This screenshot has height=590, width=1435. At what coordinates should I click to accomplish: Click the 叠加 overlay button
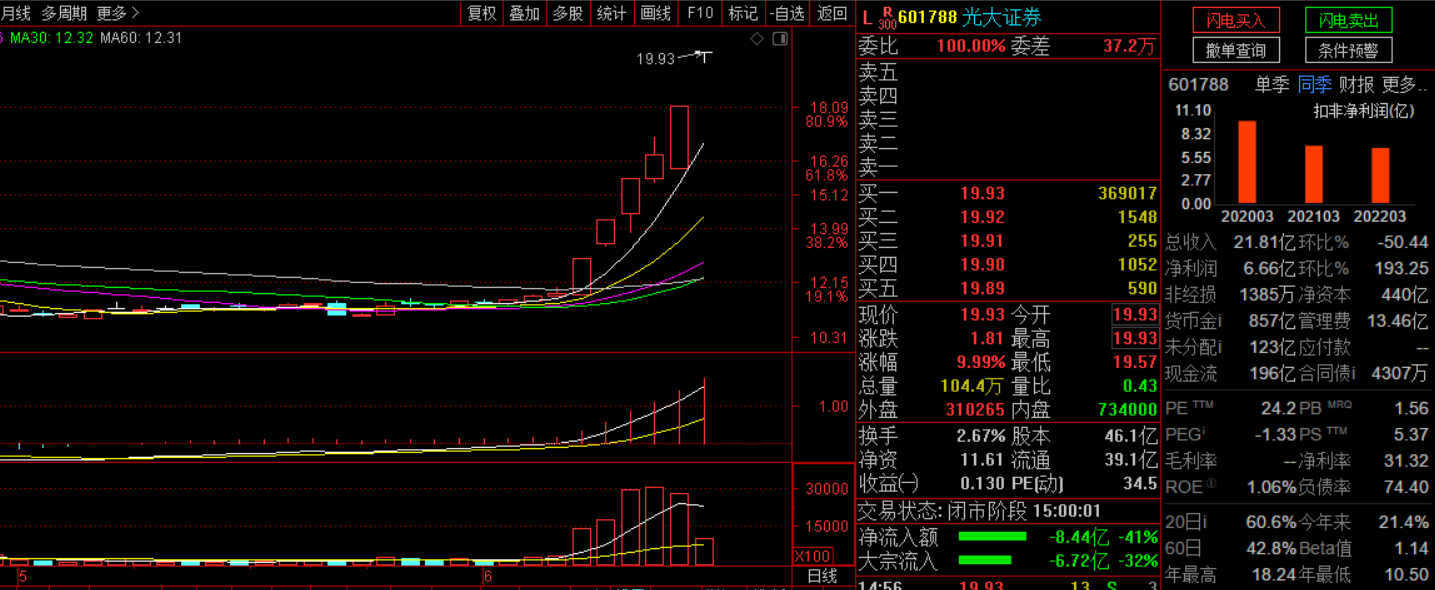[525, 13]
